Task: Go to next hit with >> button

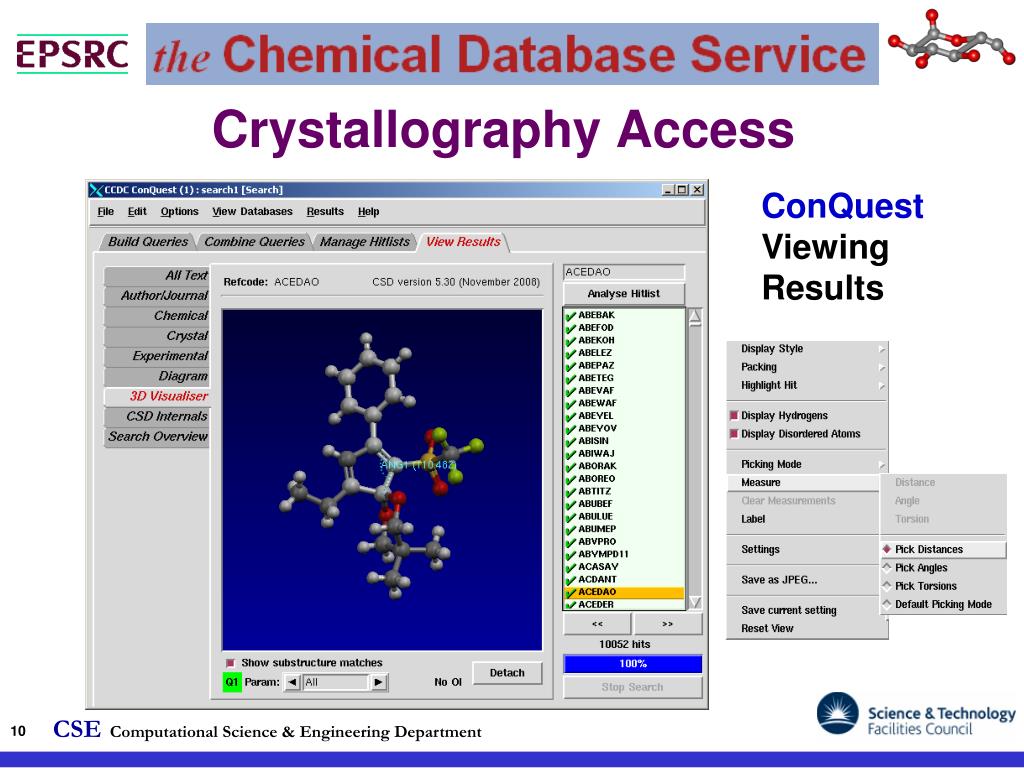Action: pos(667,624)
